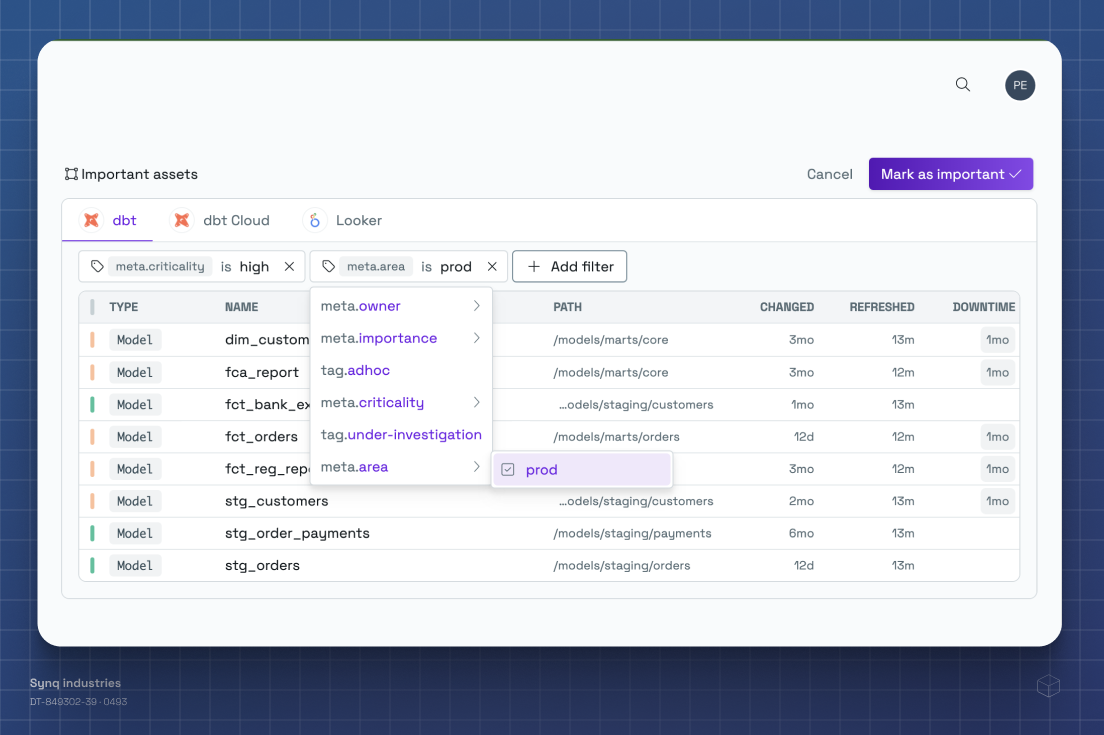Open the PE profile avatar

pos(1020,85)
